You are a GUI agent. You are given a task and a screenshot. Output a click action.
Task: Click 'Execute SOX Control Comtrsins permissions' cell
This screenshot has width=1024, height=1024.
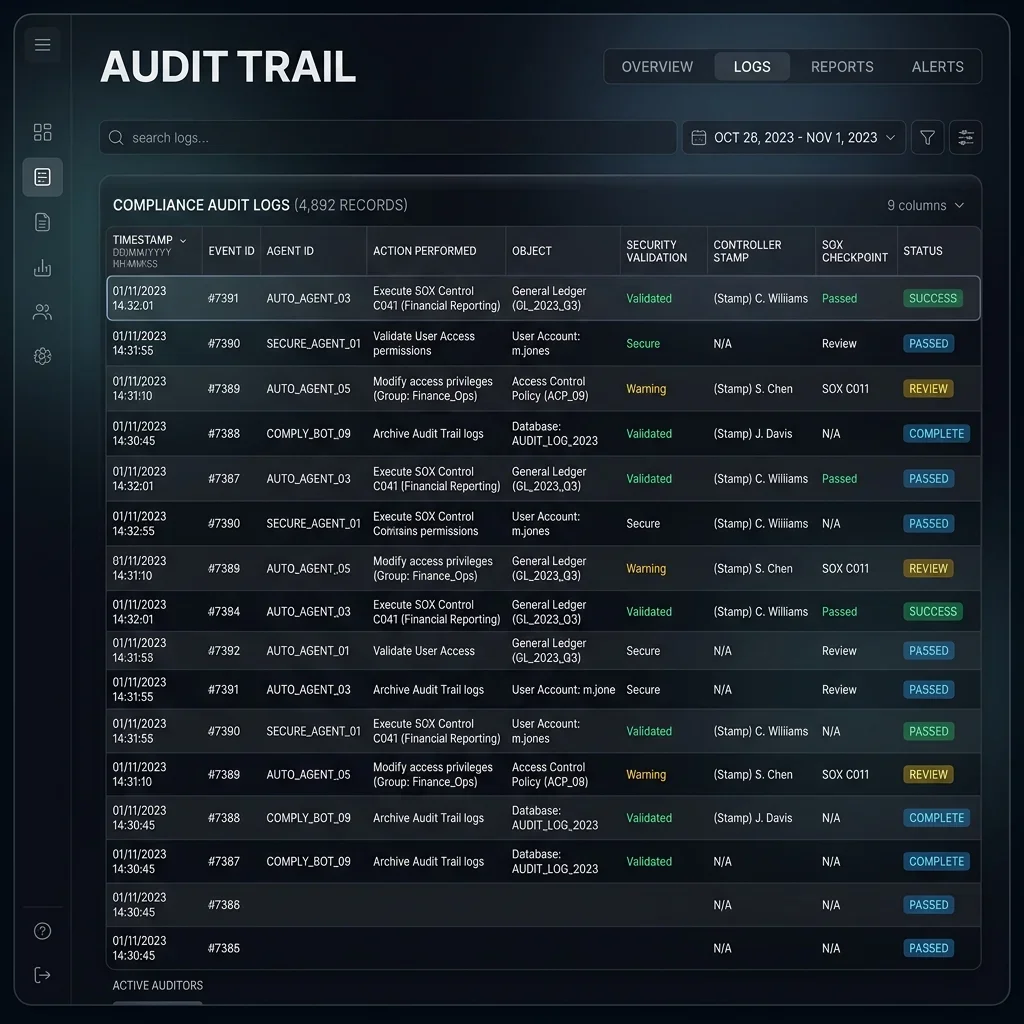[x=425, y=524]
